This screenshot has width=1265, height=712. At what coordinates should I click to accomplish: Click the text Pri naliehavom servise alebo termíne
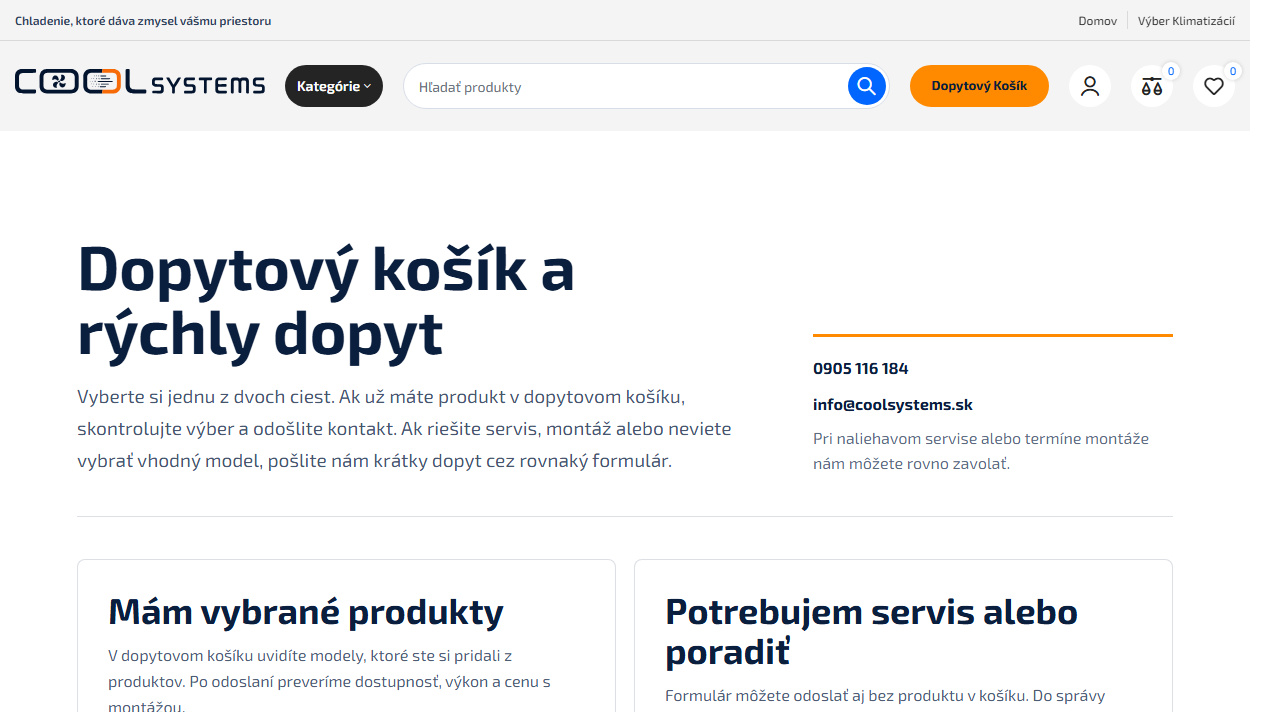pyautogui.click(x=981, y=451)
